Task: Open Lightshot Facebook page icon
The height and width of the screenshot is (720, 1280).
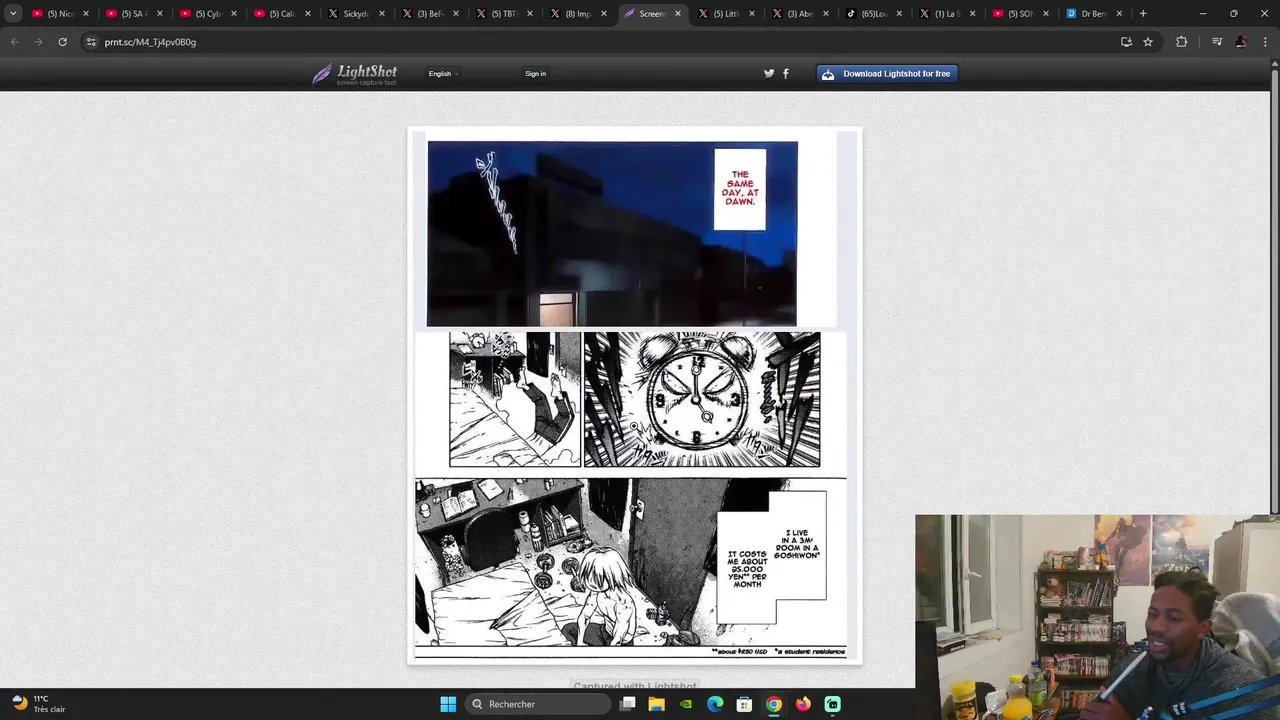Action: click(x=786, y=73)
